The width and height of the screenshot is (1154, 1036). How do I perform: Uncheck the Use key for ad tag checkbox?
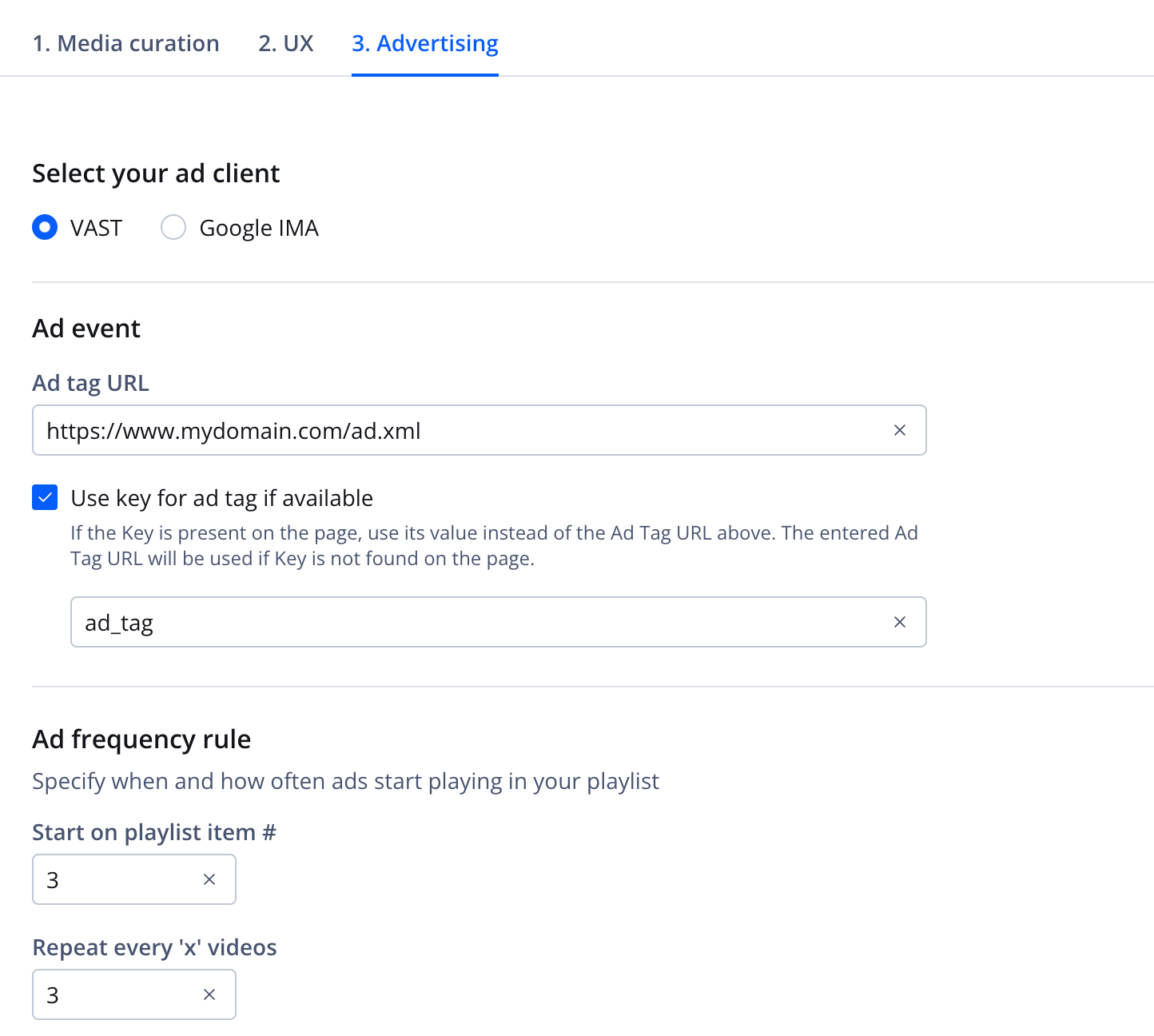(x=45, y=497)
